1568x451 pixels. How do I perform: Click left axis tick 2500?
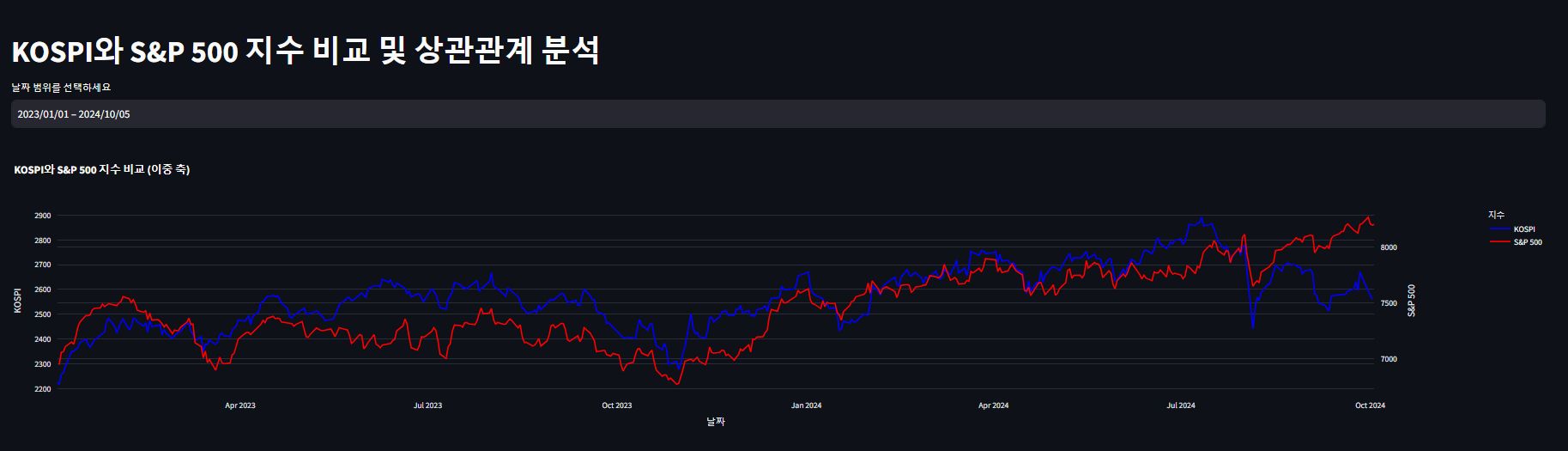pos(42,315)
